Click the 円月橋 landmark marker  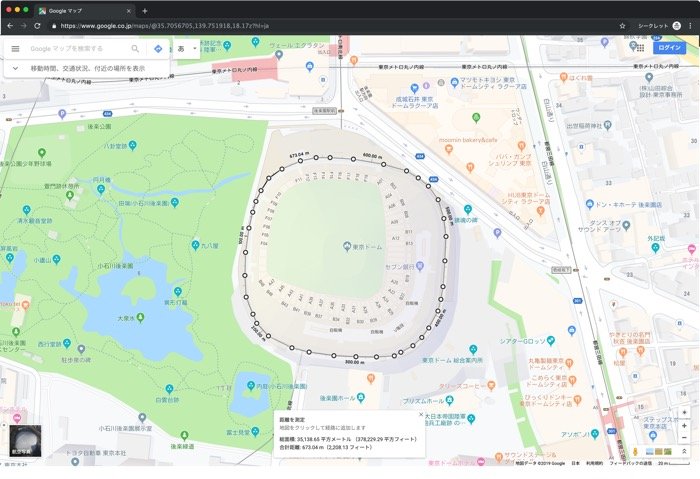(x=101, y=189)
